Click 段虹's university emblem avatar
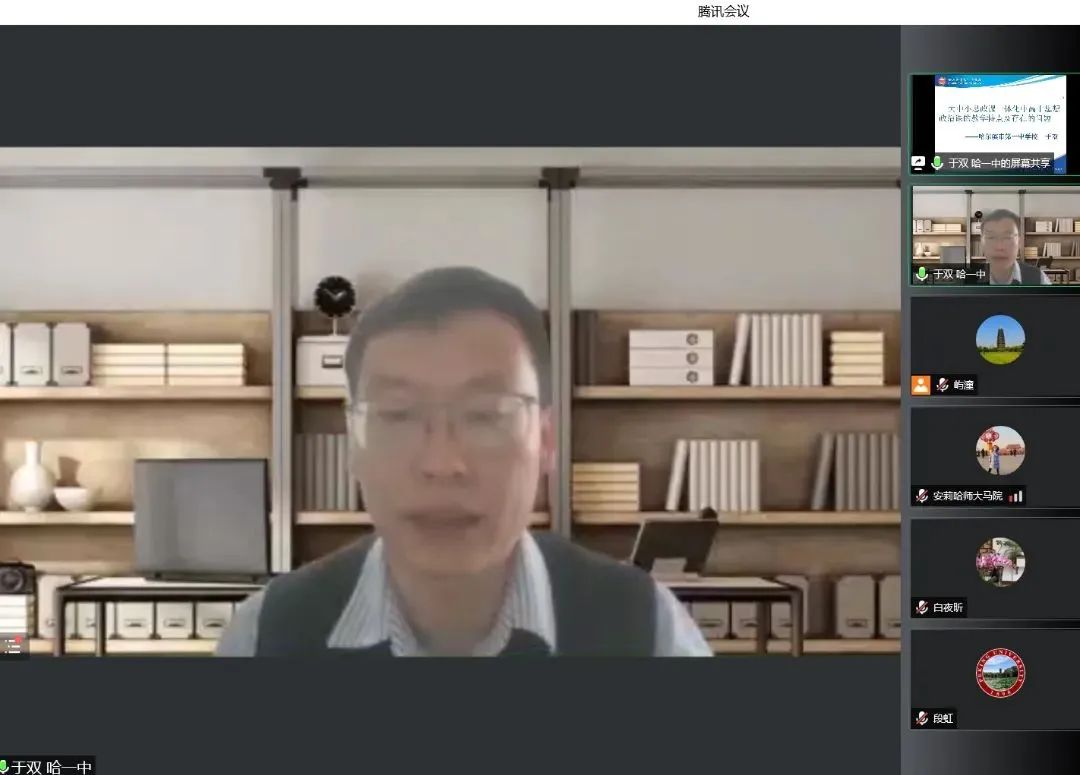Image resolution: width=1080 pixels, height=775 pixels. pos(1000,673)
